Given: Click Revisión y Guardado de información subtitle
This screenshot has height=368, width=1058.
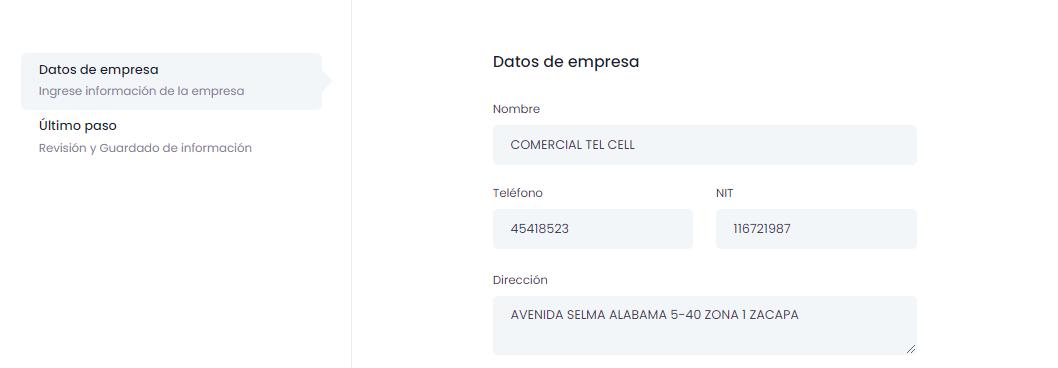Looking at the screenshot, I should [145, 148].
